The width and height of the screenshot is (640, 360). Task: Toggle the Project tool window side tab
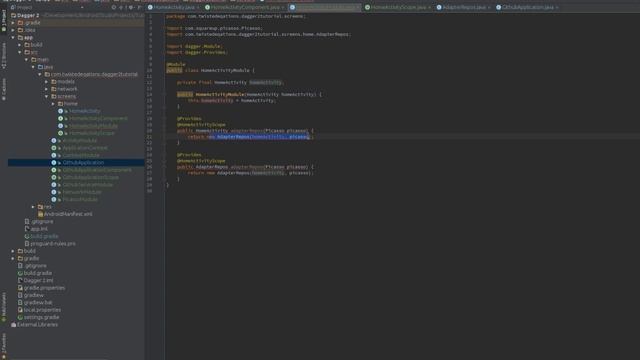pos(4,21)
